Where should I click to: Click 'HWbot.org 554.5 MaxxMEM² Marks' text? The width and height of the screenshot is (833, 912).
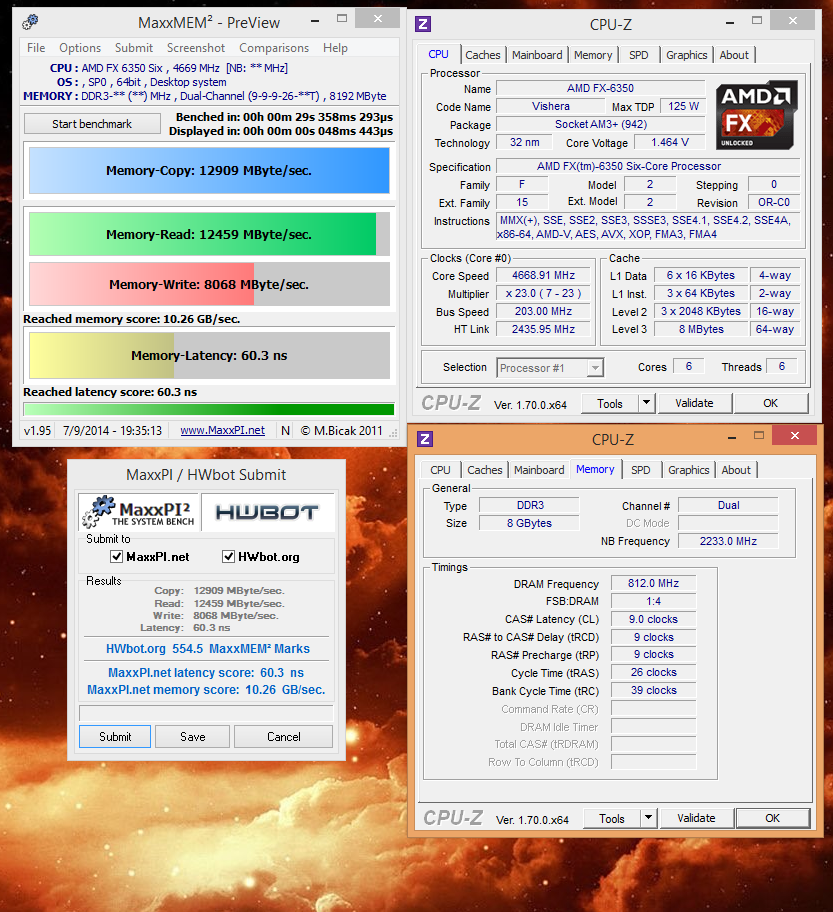click(208, 649)
